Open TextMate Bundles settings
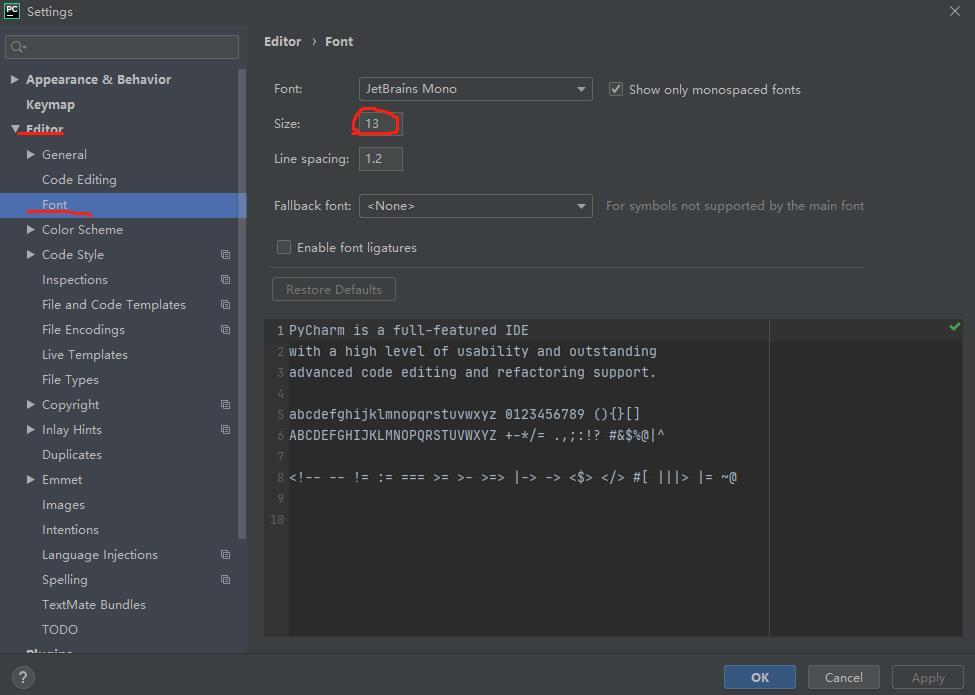This screenshot has width=975, height=695. tap(94, 604)
